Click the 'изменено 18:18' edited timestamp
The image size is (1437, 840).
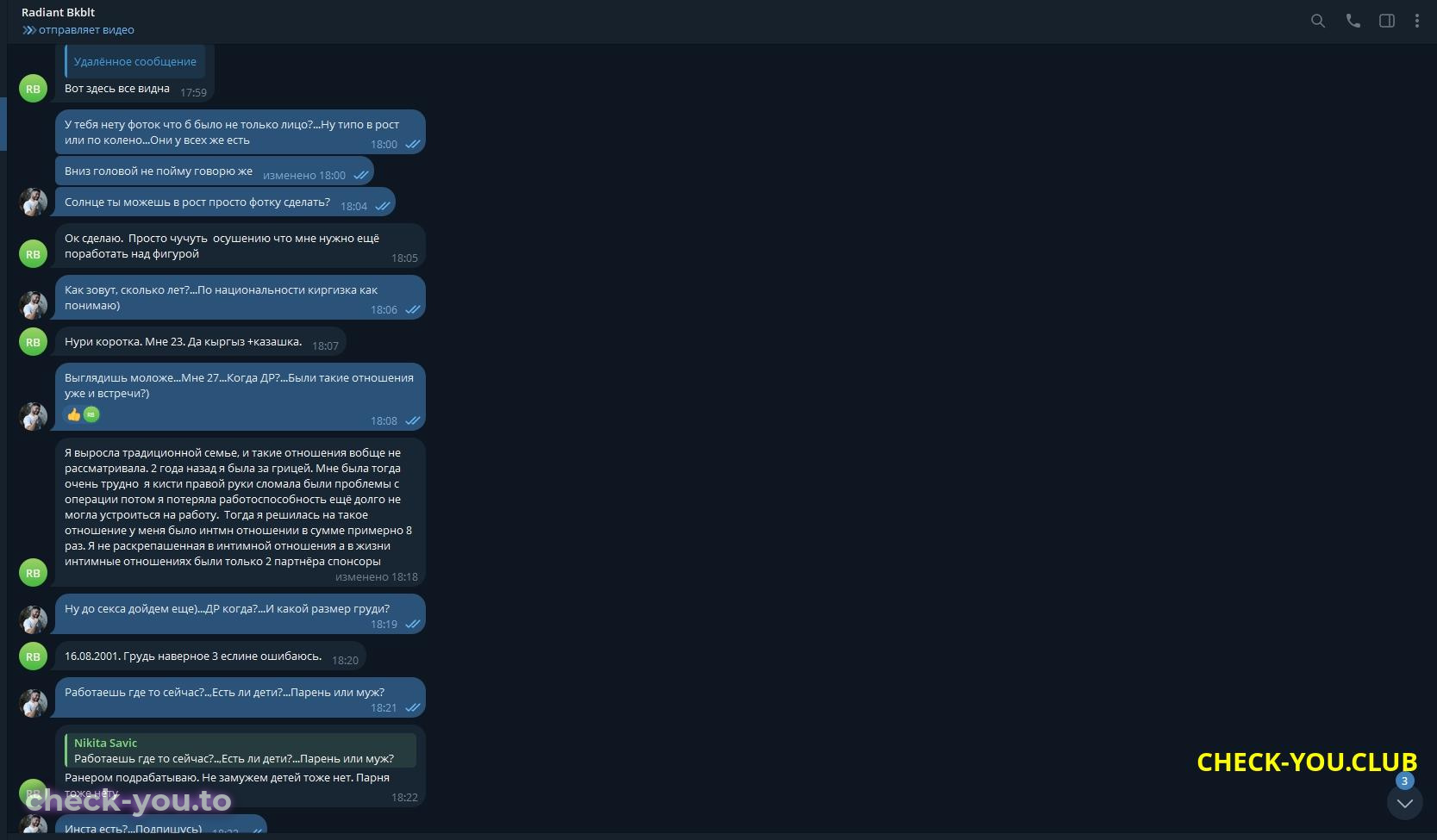click(377, 577)
